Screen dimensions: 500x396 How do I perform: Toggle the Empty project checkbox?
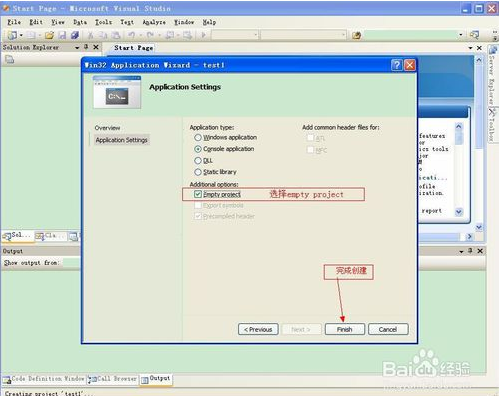198,194
